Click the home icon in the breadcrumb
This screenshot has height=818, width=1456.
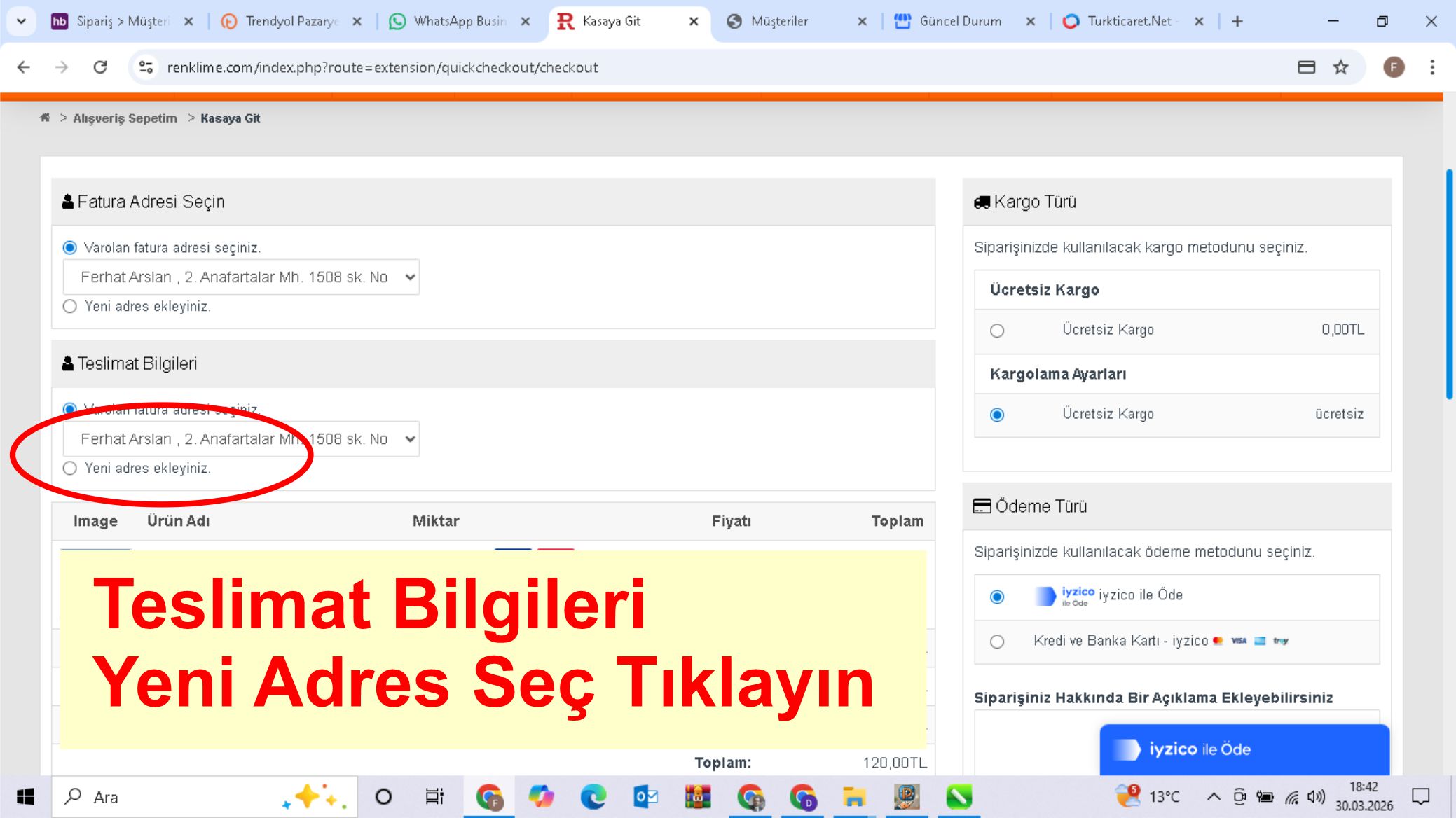[x=45, y=118]
